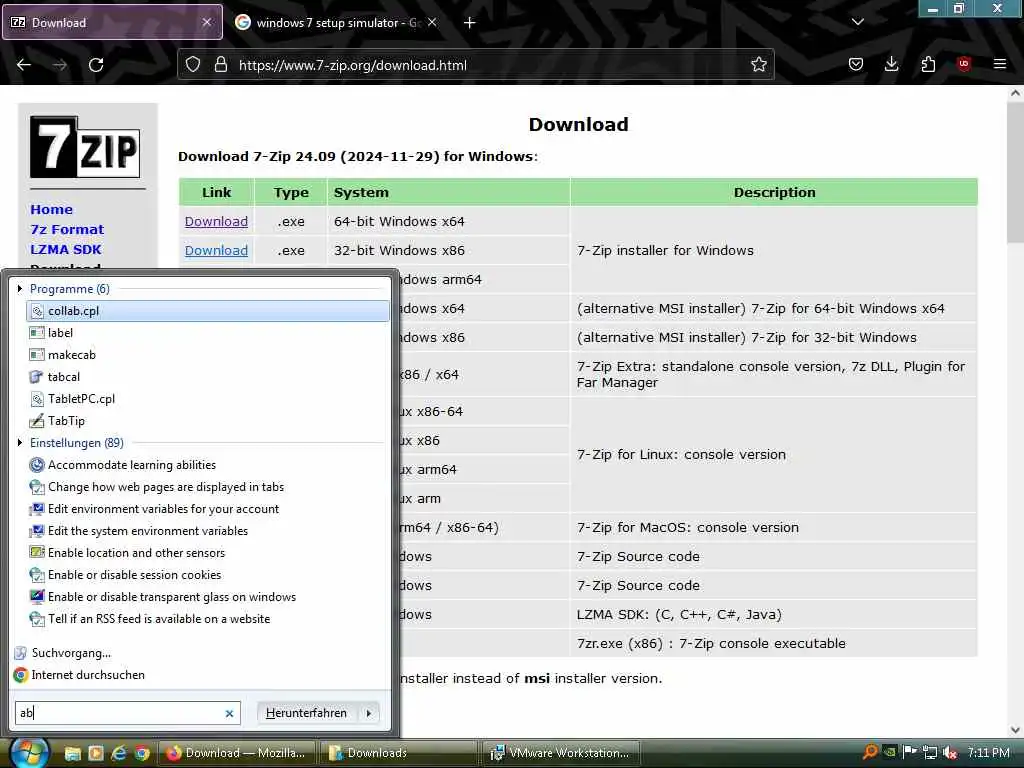Image resolution: width=1024 pixels, height=768 pixels.
Task: Close the Download tab
Action: [x=206, y=22]
